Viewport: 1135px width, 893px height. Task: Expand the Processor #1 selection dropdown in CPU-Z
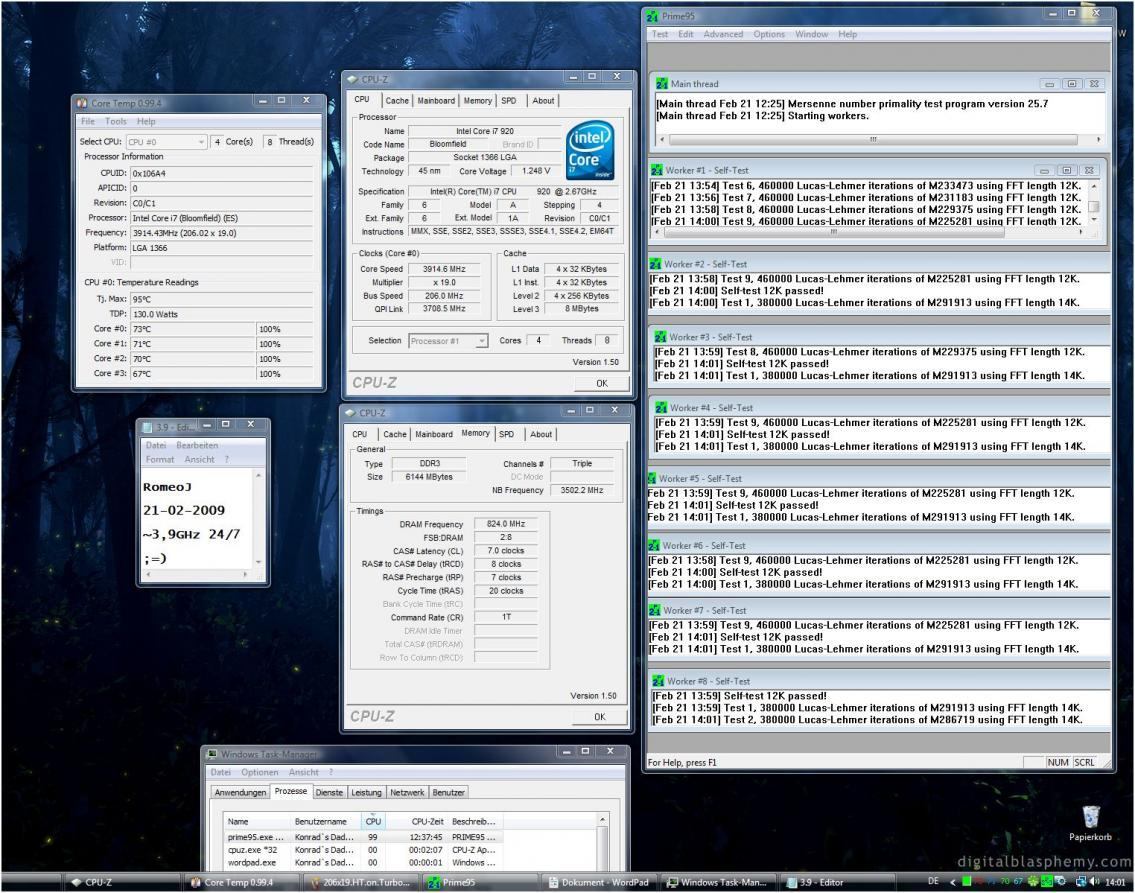click(x=448, y=341)
